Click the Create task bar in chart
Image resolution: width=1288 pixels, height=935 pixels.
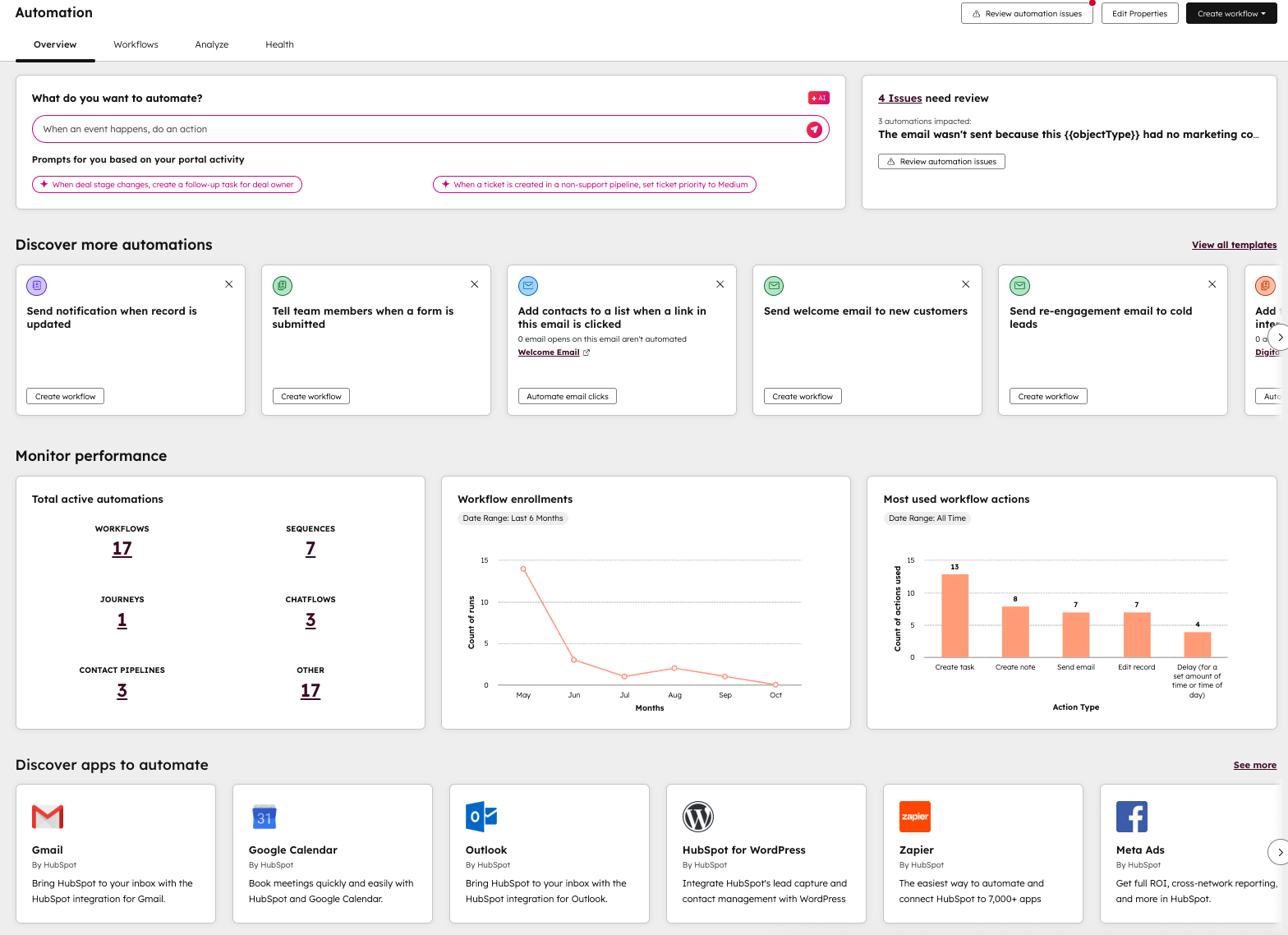click(954, 615)
